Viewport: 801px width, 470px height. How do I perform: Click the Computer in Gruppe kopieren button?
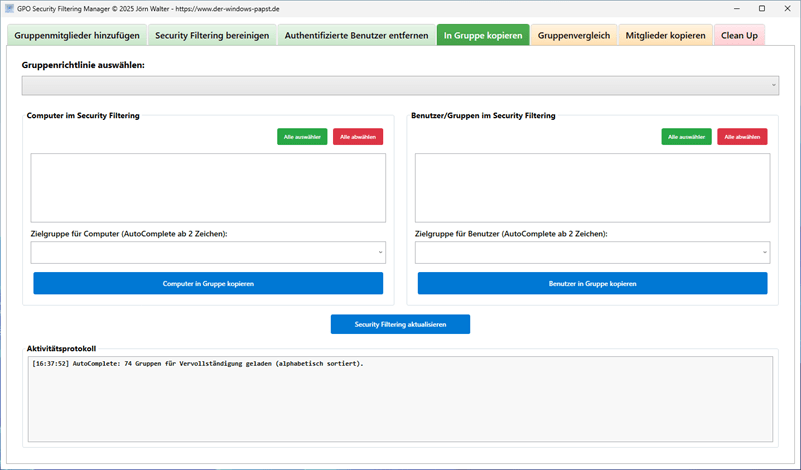pyautogui.click(x=208, y=284)
